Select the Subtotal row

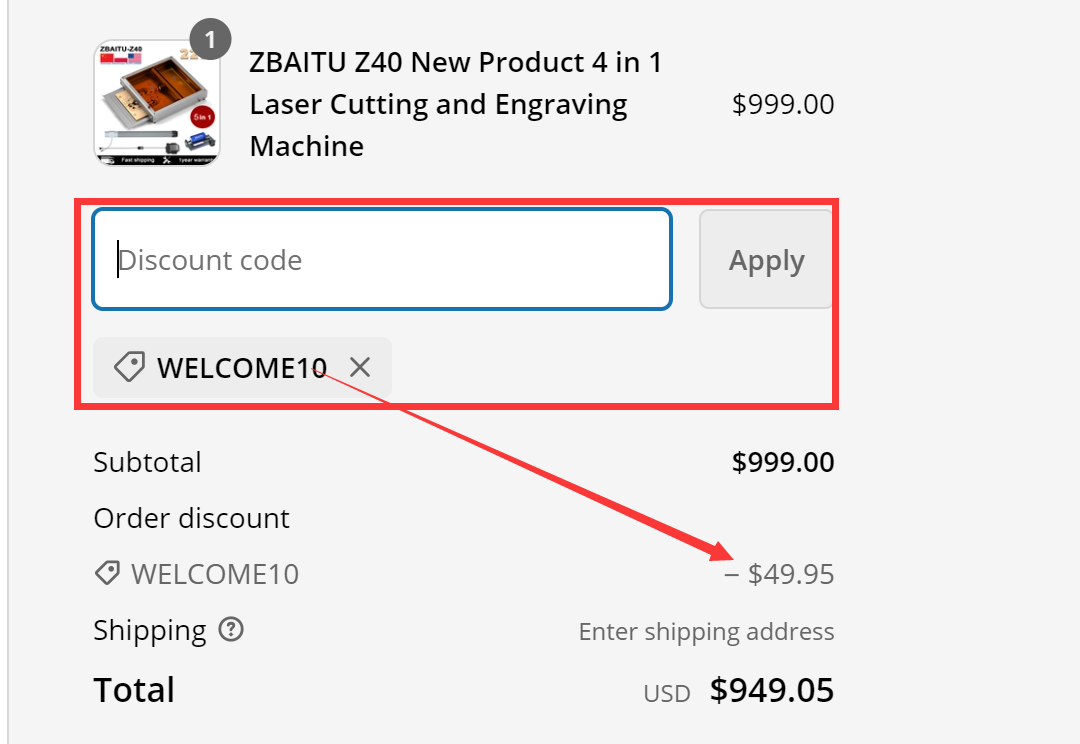[148, 462]
